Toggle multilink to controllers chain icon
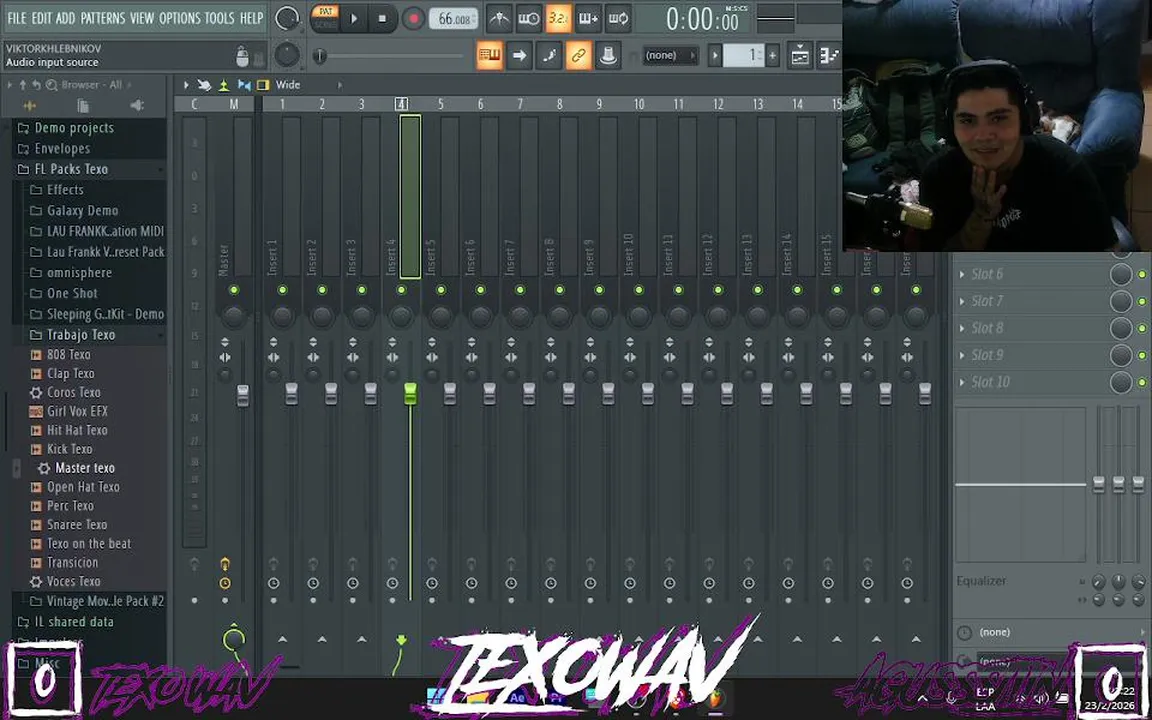The height and width of the screenshot is (720, 1152). click(578, 55)
